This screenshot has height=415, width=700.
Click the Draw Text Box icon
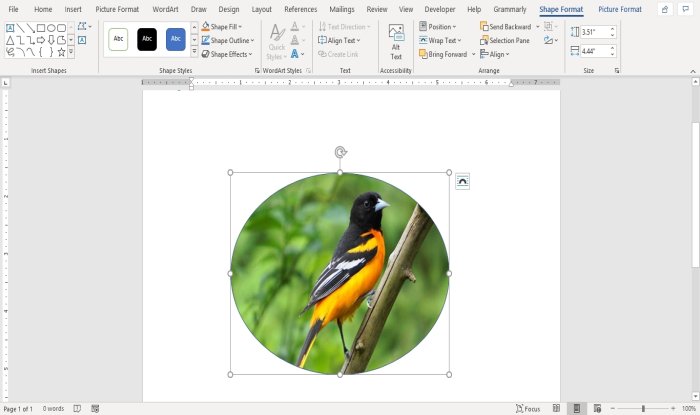[x=82, y=40]
